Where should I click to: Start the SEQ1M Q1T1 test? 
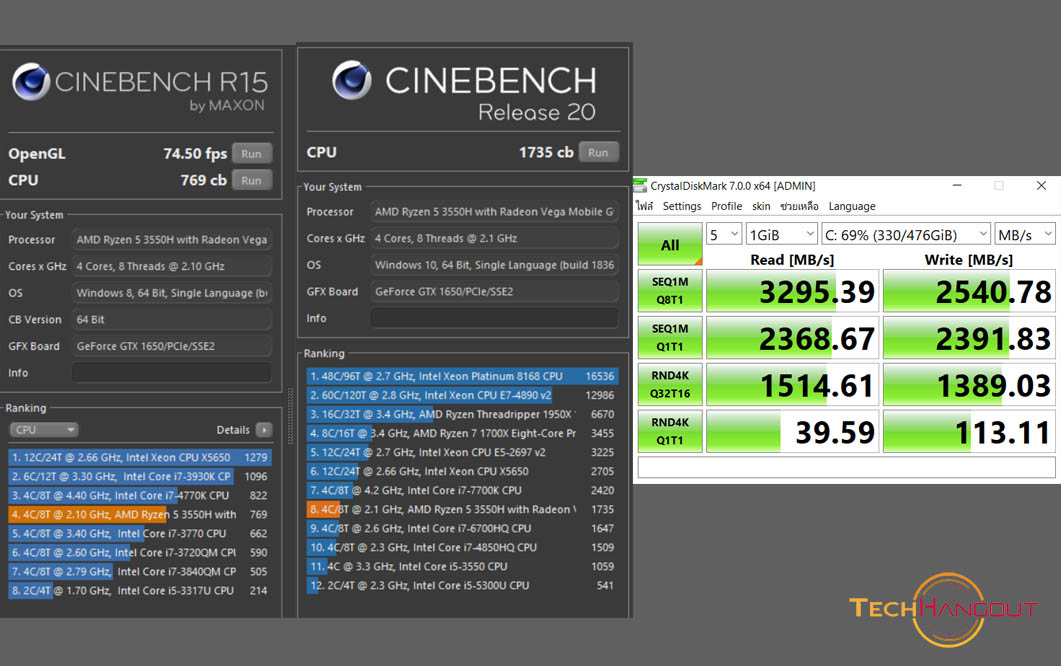pos(670,338)
